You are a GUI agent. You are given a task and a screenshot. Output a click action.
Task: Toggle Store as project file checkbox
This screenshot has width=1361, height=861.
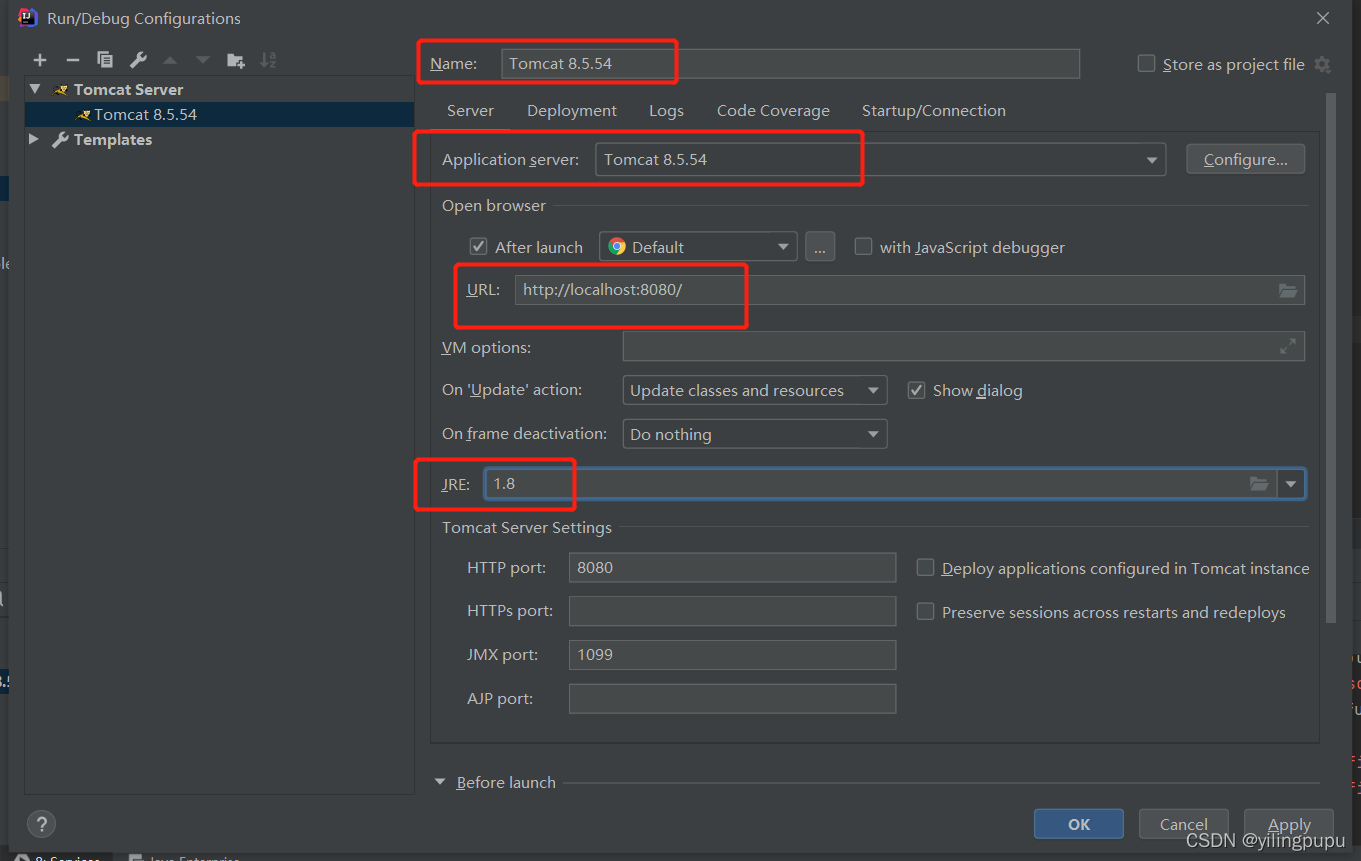1146,63
